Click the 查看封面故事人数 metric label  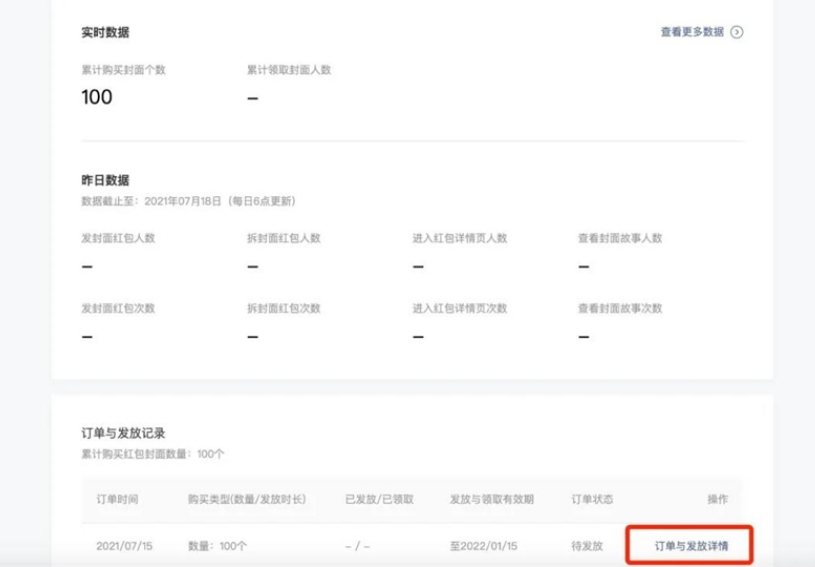620,238
